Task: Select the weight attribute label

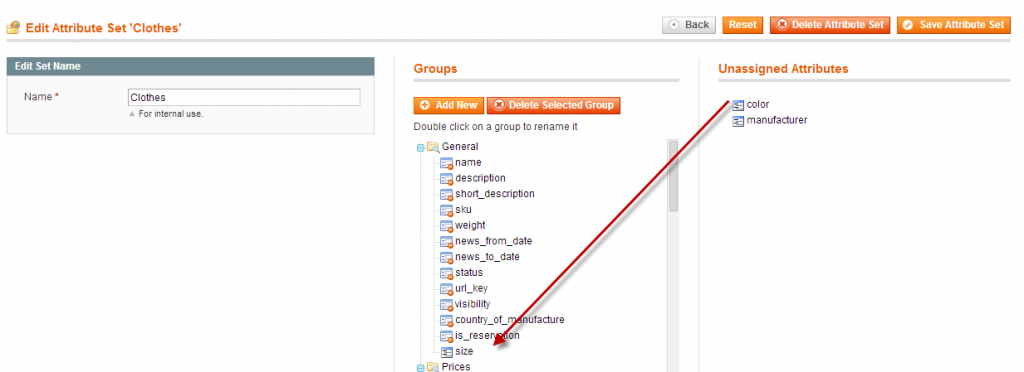Action: 470,225
